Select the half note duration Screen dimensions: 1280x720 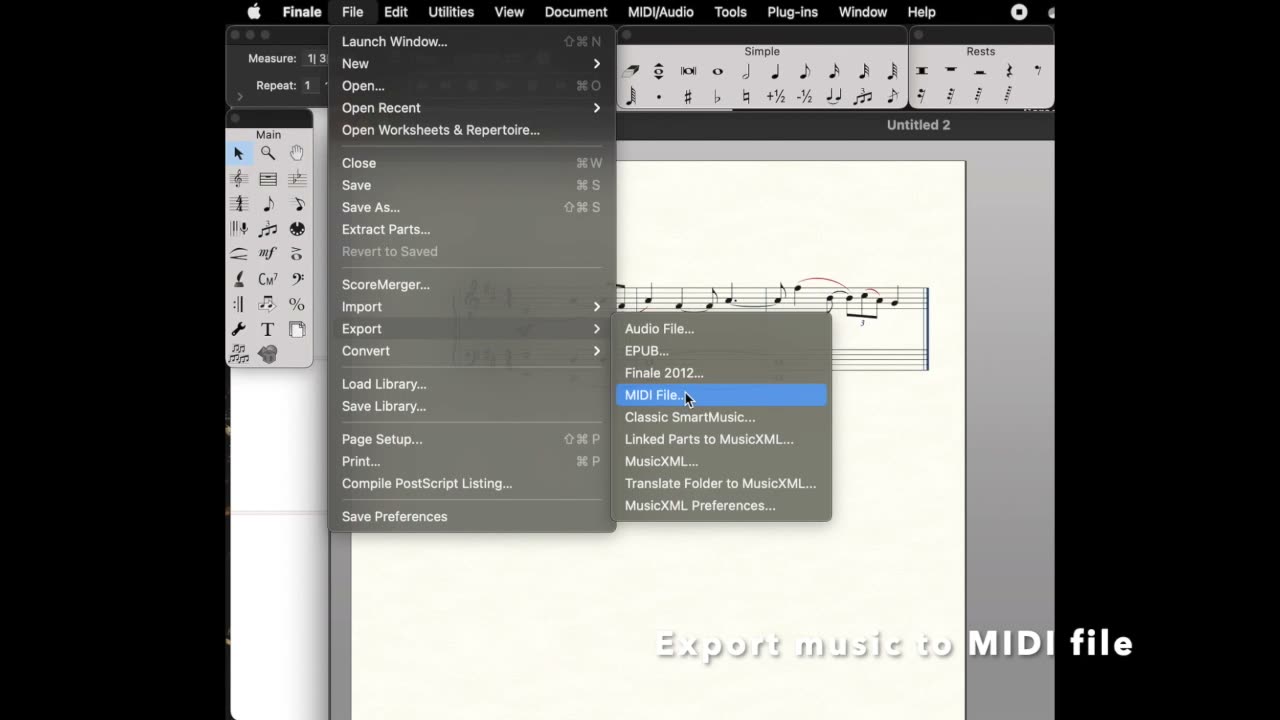(746, 71)
